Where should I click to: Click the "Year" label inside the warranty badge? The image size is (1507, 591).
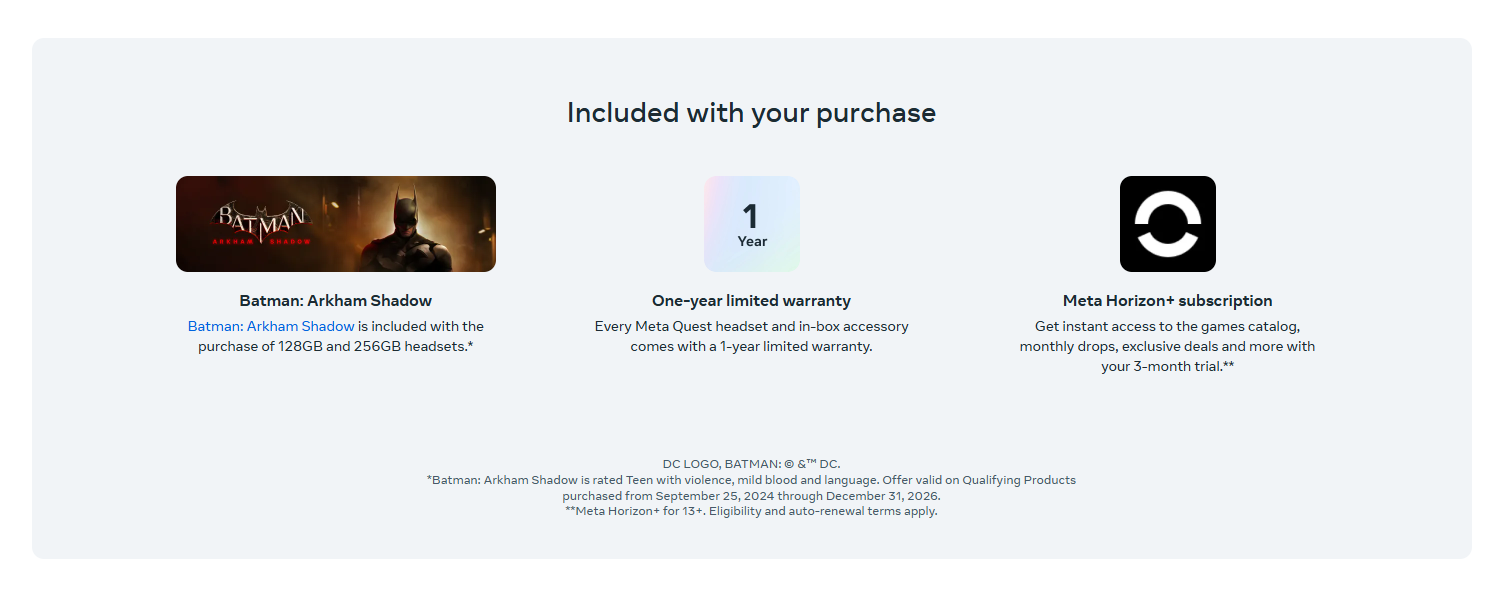[752, 241]
